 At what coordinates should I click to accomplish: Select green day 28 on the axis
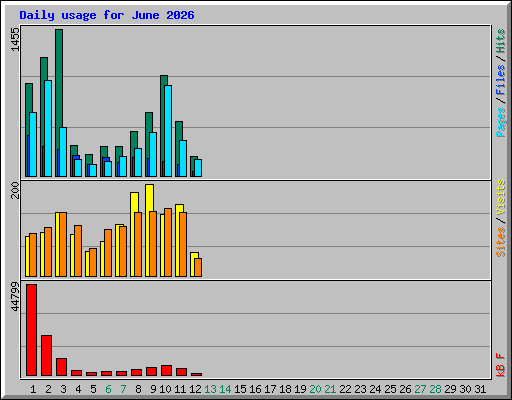tap(435, 389)
